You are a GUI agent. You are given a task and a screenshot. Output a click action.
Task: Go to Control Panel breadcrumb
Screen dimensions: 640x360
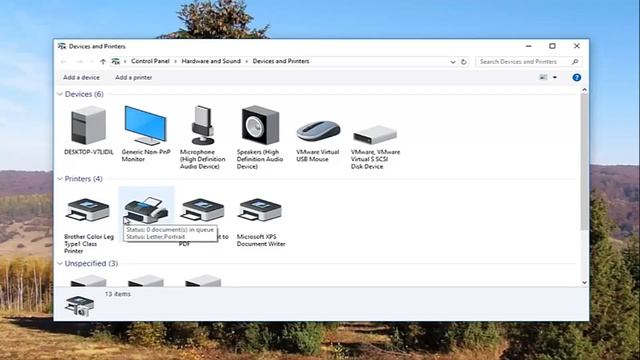(150, 61)
